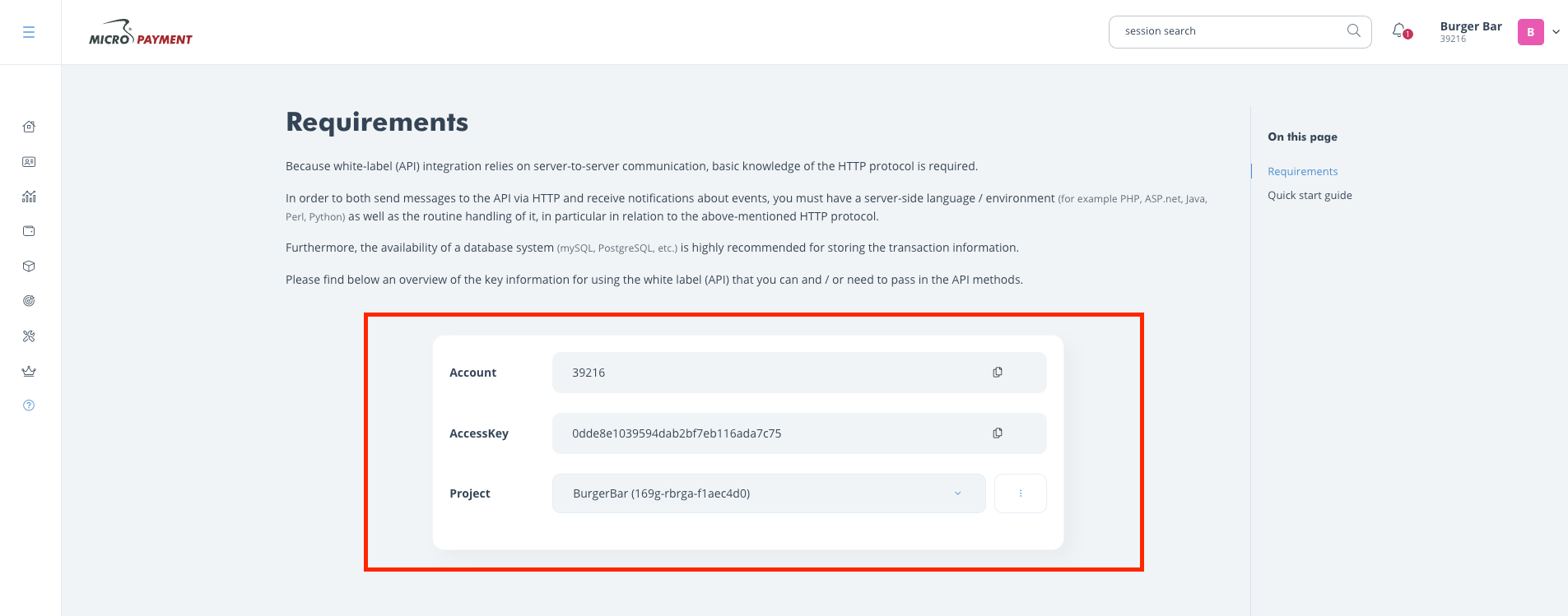Open the statistics chart sidebar icon

[29, 197]
